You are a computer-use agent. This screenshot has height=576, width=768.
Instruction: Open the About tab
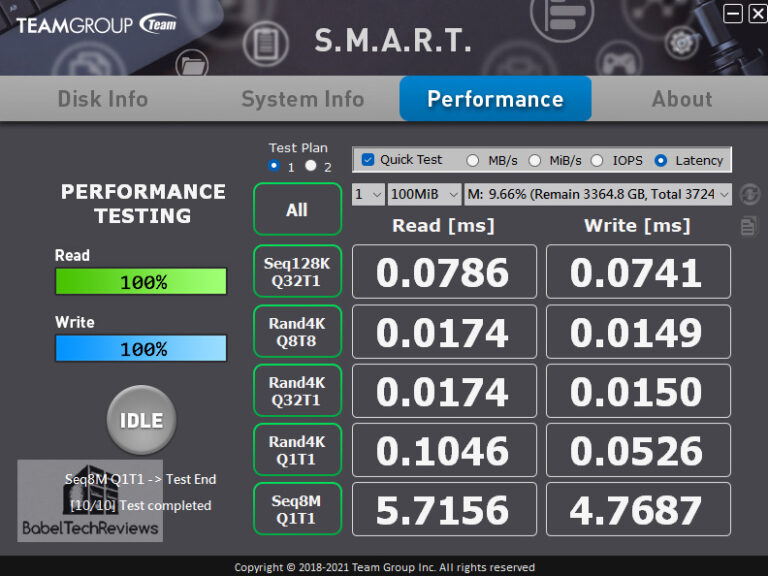click(x=682, y=99)
